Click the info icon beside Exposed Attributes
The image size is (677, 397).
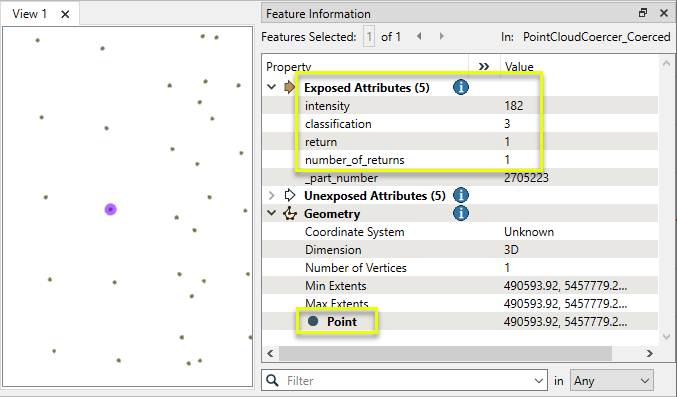(461, 87)
